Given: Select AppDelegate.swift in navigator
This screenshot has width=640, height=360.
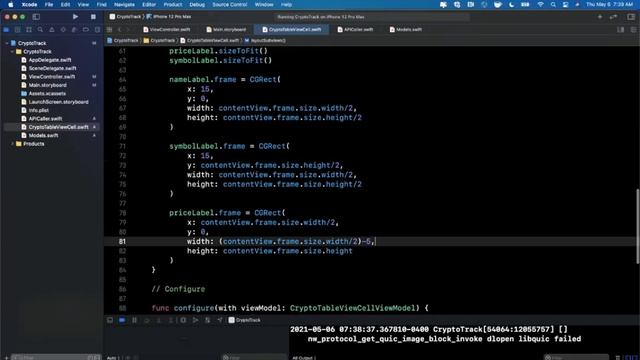Looking at the screenshot, I should pyautogui.click(x=49, y=60).
